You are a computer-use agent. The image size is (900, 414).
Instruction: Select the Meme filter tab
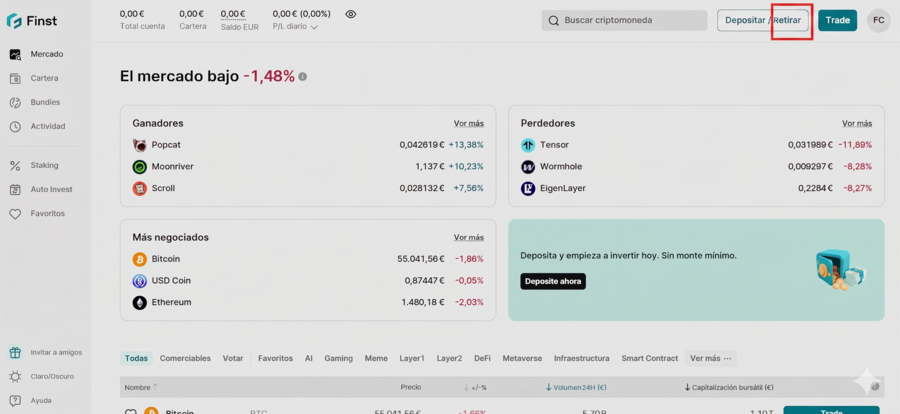click(x=377, y=358)
